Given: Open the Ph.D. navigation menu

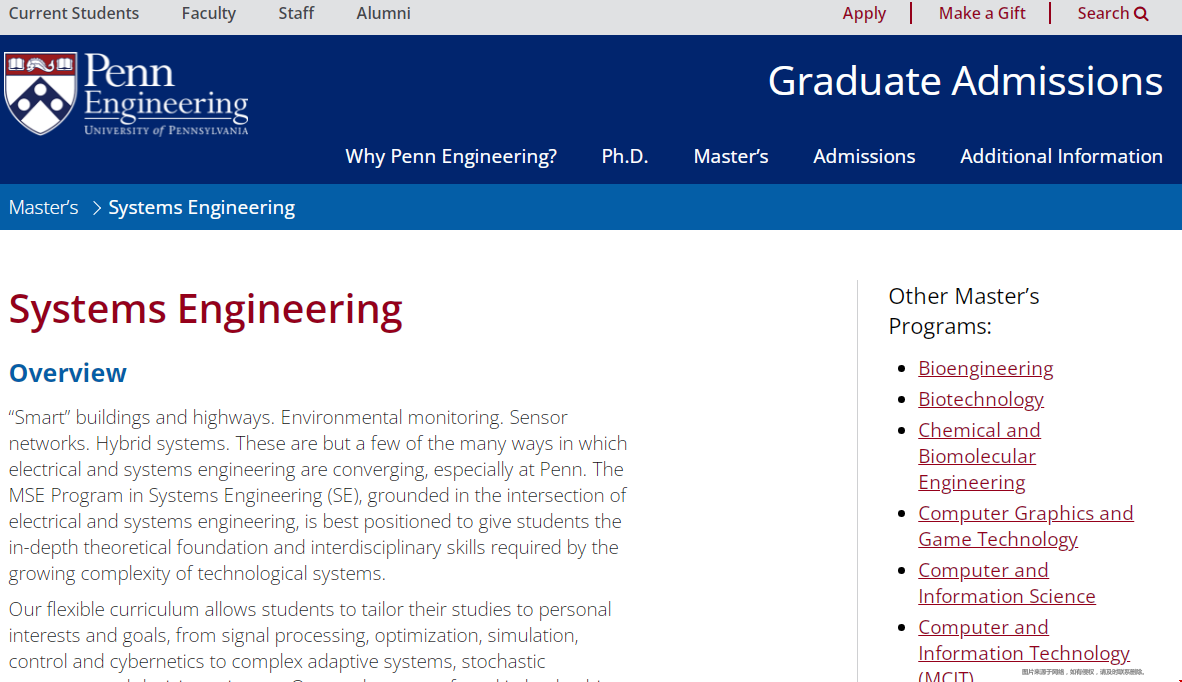Looking at the screenshot, I should [625, 156].
